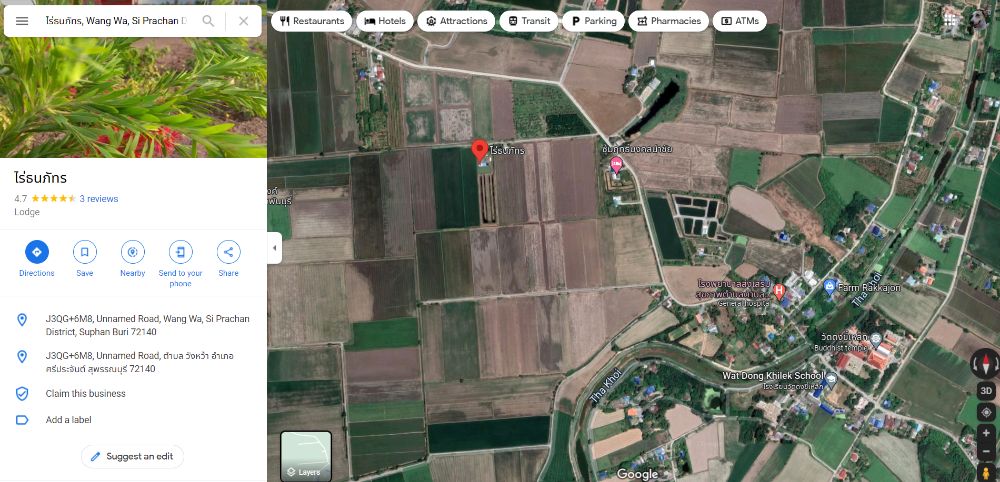Clear the search with X icon

[x=244, y=21]
